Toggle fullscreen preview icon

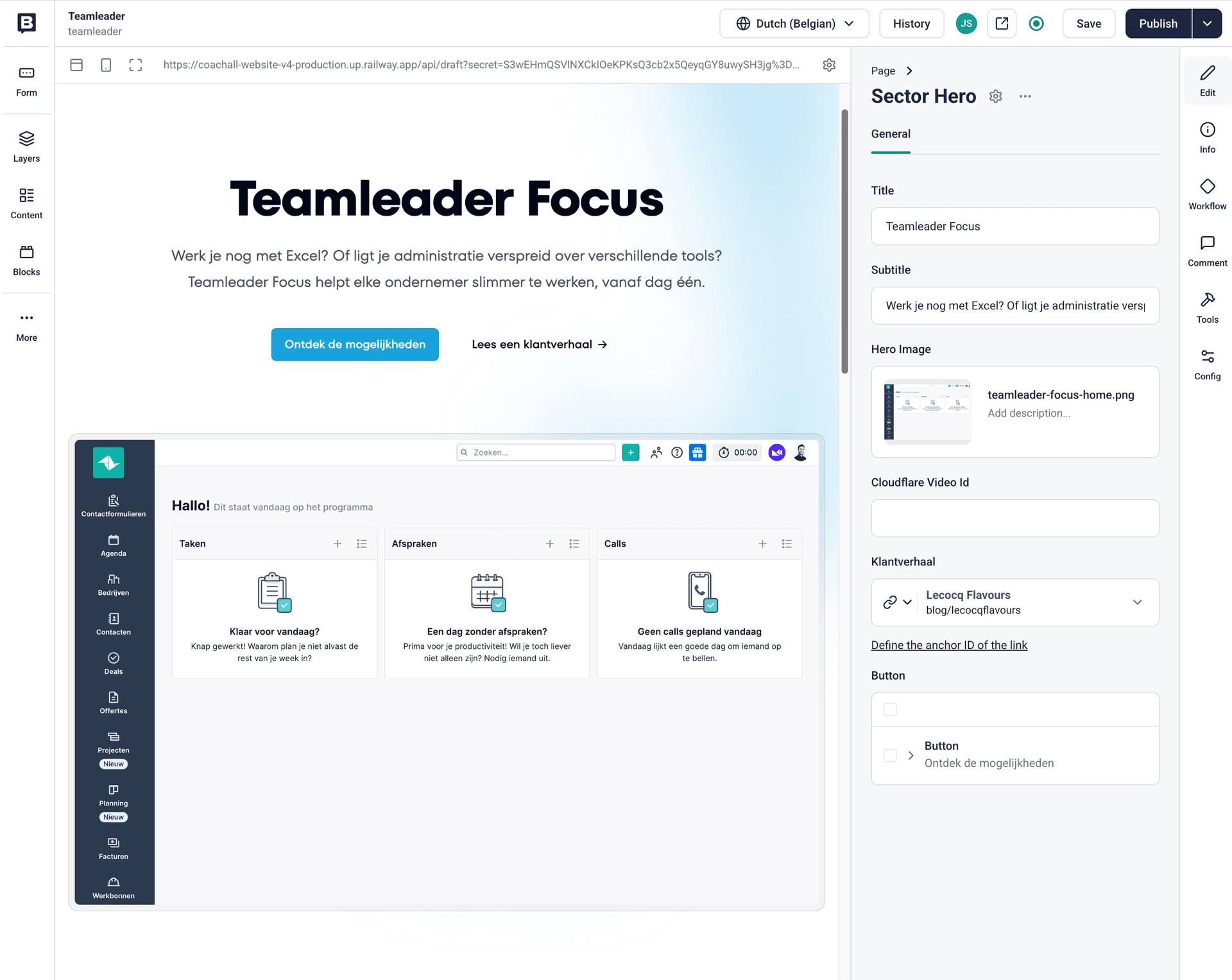click(135, 65)
